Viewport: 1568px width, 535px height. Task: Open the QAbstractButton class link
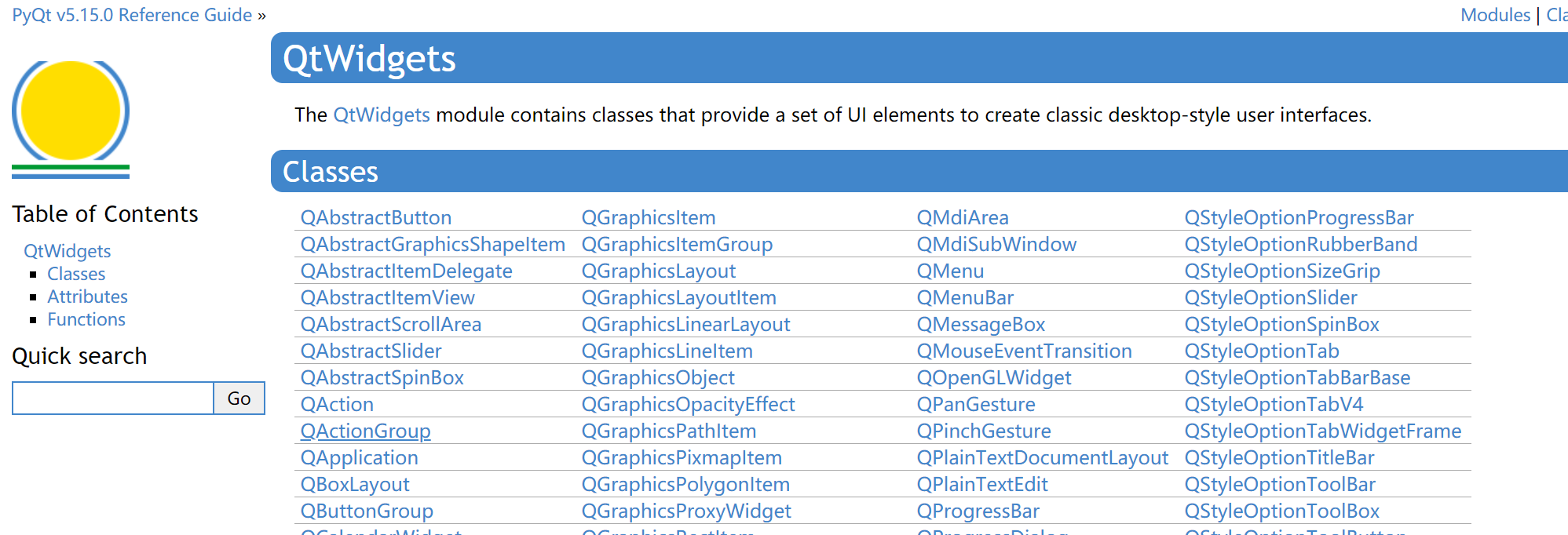point(376,217)
